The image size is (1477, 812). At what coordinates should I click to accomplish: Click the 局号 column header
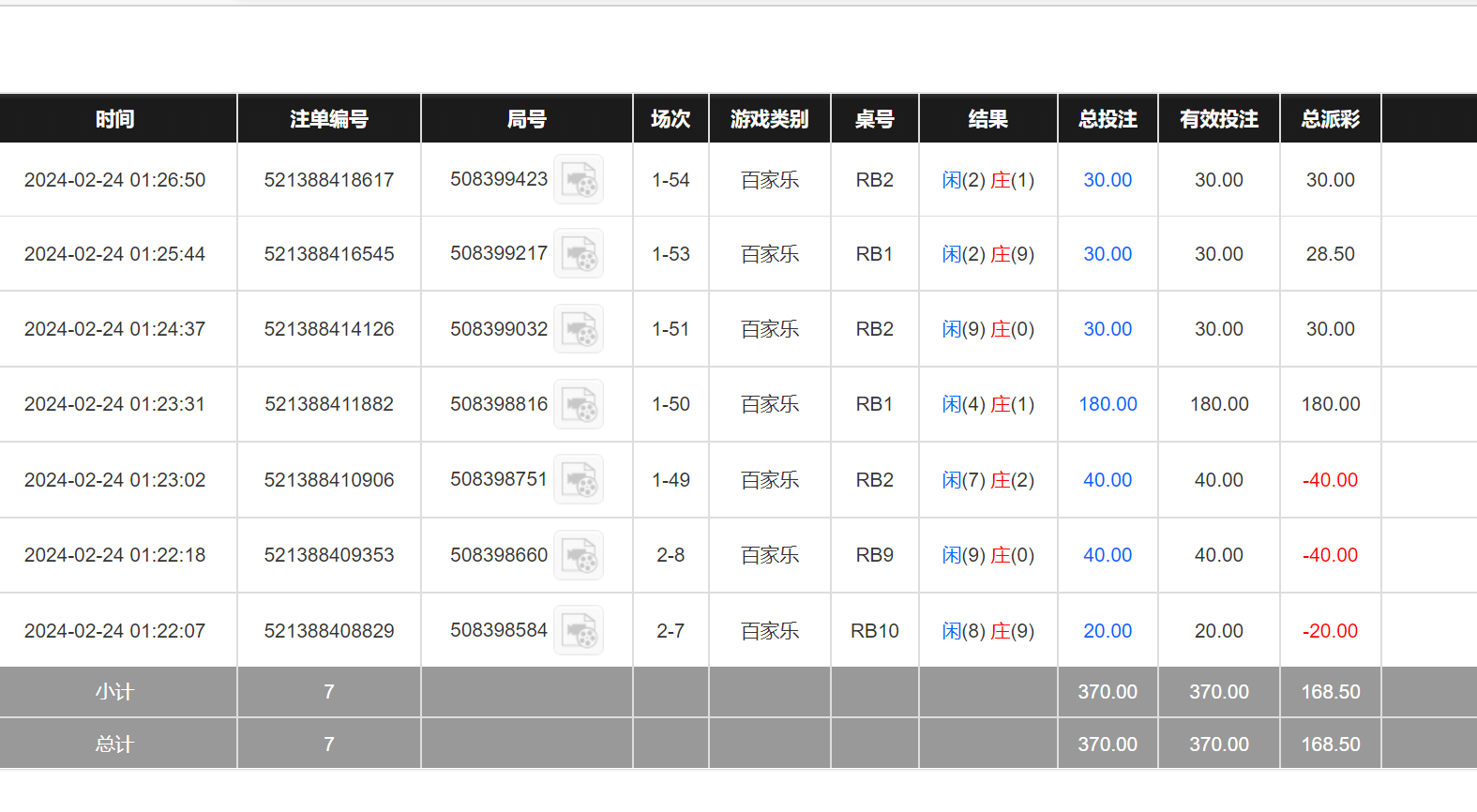526,119
